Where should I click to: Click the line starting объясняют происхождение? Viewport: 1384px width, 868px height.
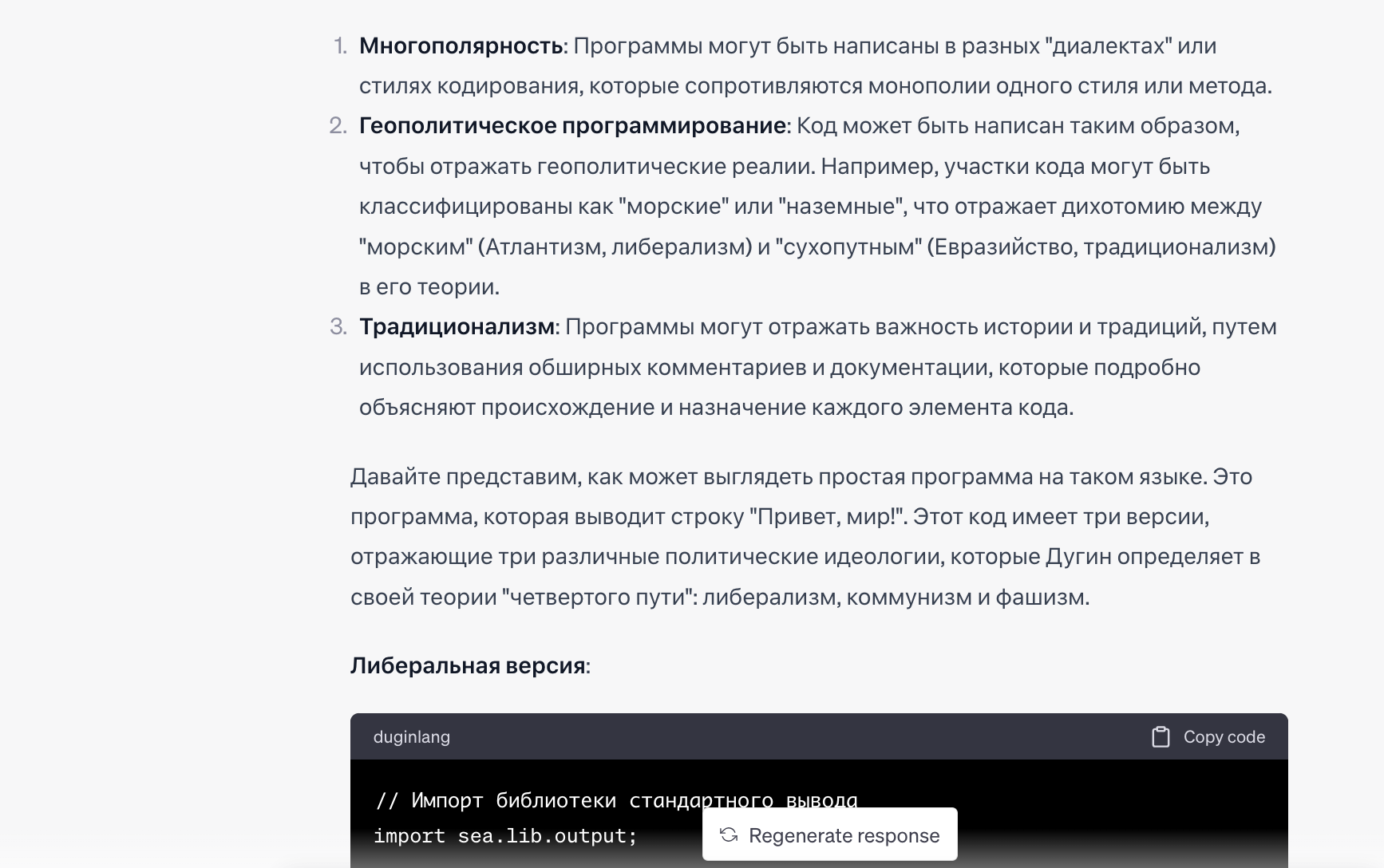pos(716,407)
